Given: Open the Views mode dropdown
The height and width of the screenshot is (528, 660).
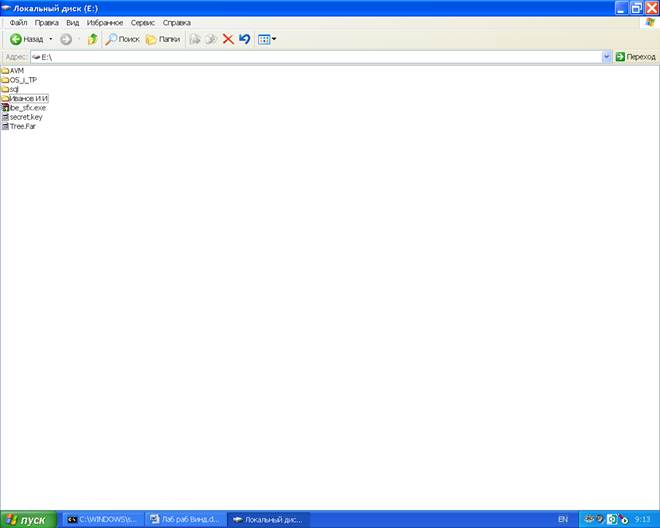Looking at the screenshot, I should click(267, 39).
